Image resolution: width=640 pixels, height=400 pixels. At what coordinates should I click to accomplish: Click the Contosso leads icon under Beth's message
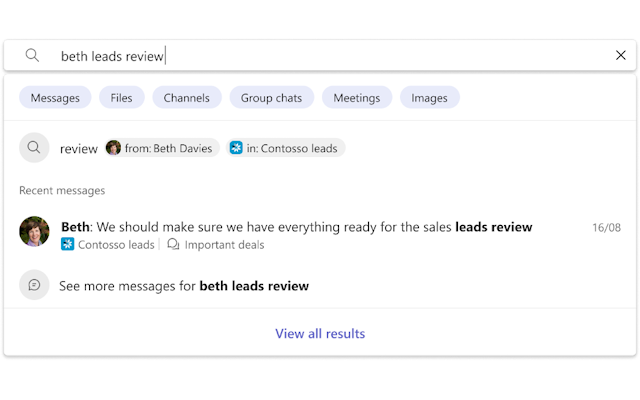pyautogui.click(x=68, y=244)
